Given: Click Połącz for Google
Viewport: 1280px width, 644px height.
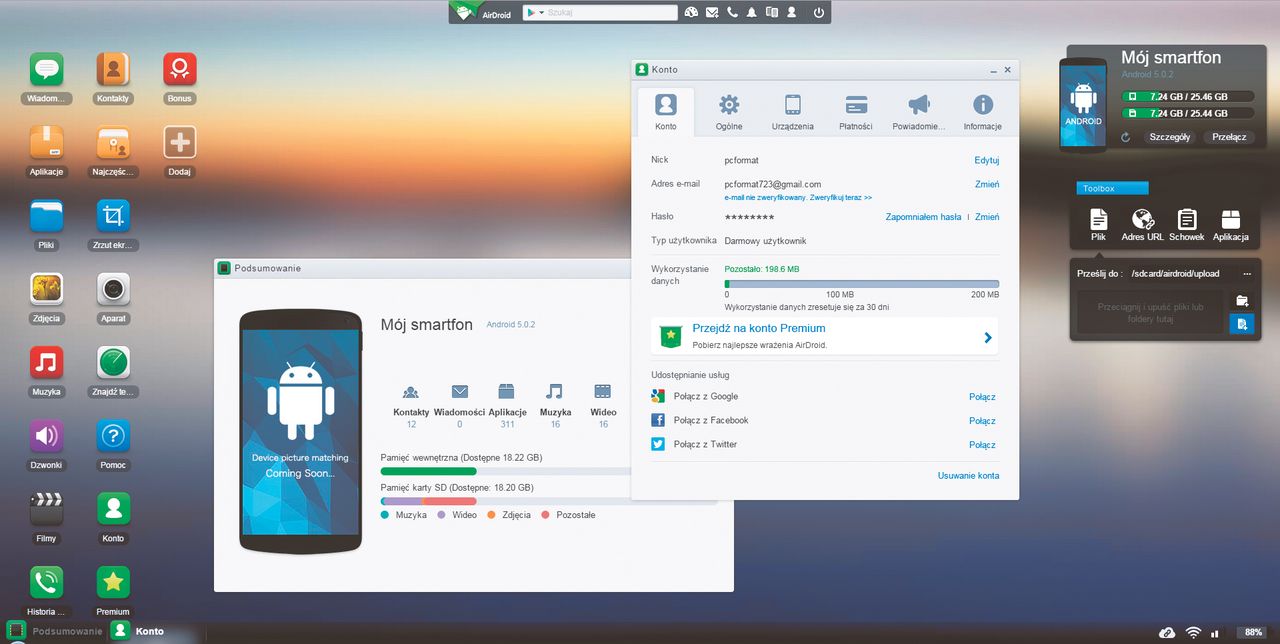Looking at the screenshot, I should click(982, 397).
